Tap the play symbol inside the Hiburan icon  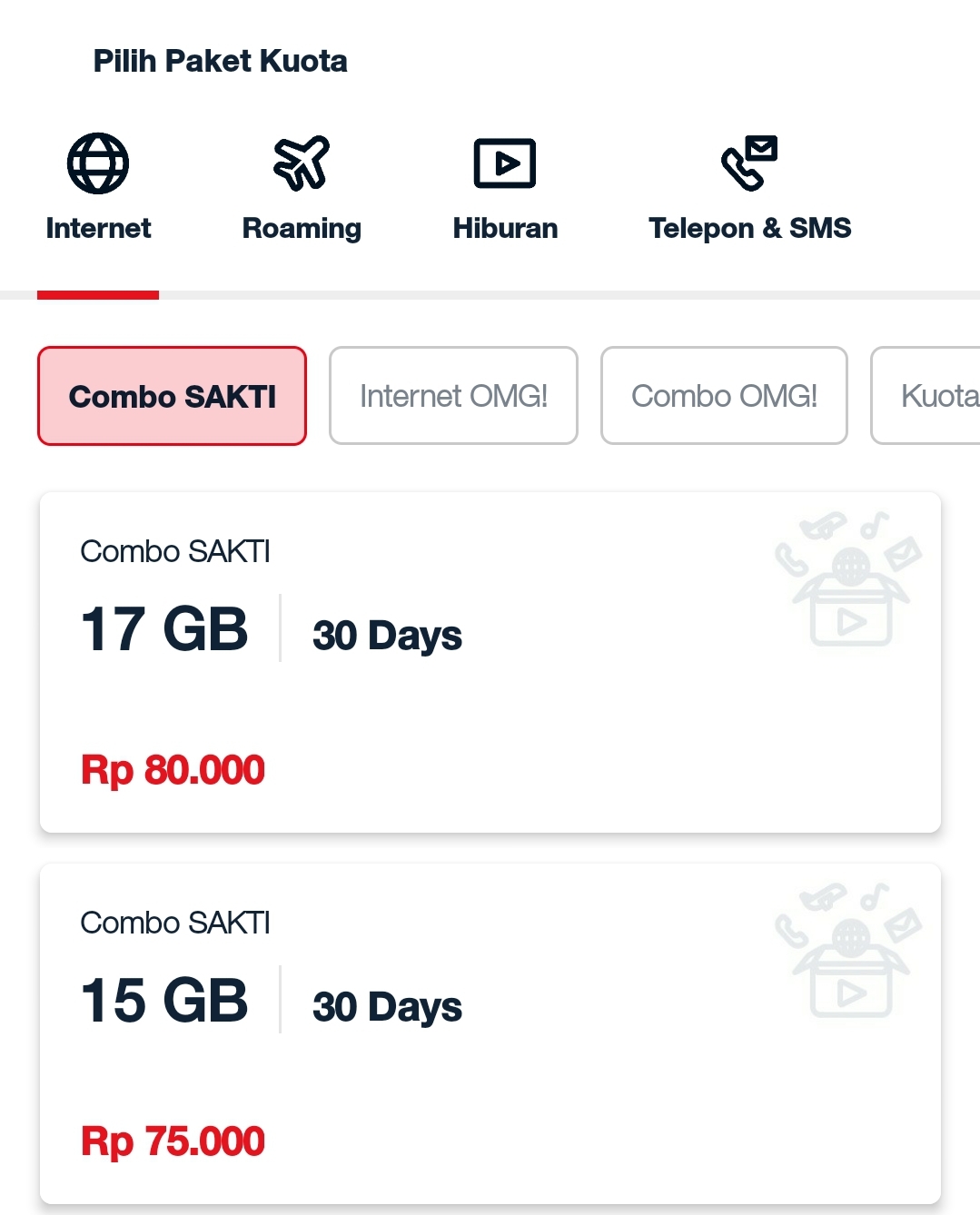coord(509,164)
